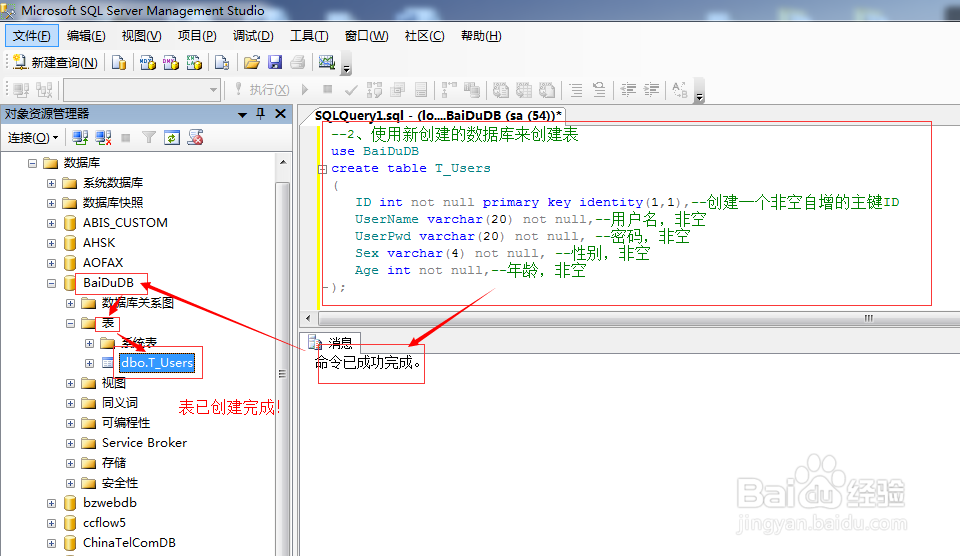Toggle Results to Grid icon
This screenshot has width=960, height=556.
click(x=523, y=90)
